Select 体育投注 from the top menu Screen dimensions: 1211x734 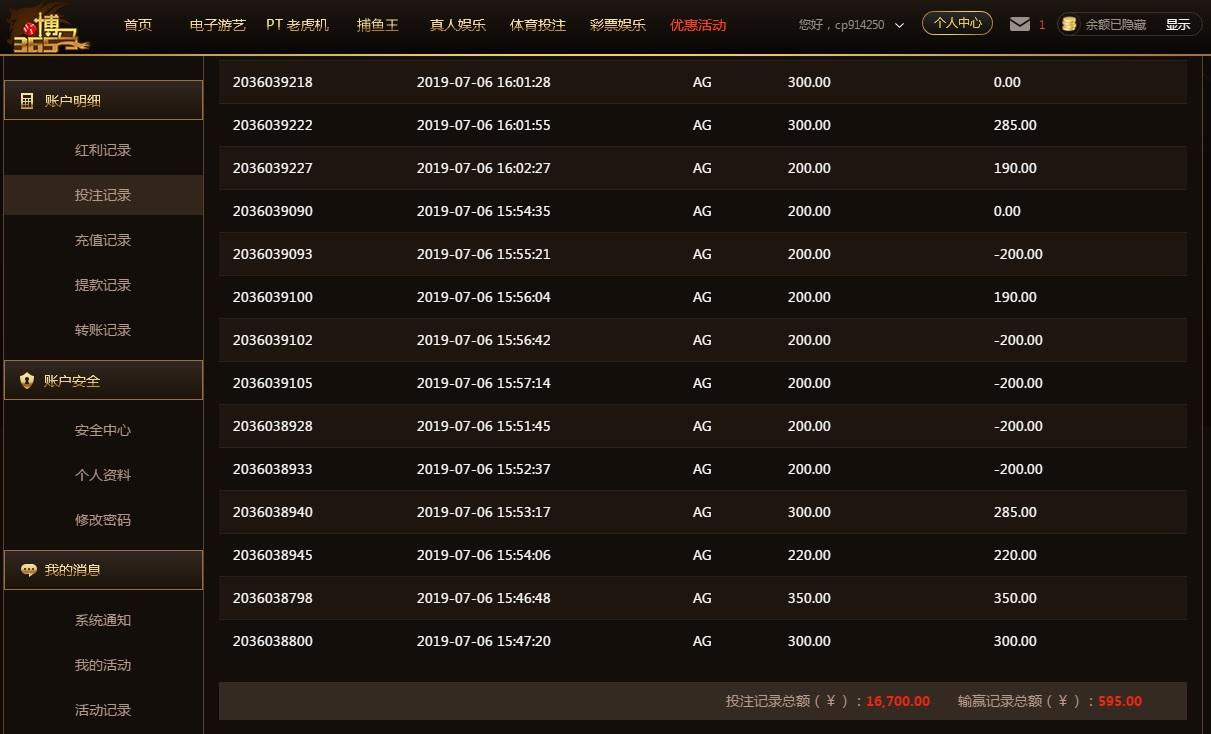[537, 25]
